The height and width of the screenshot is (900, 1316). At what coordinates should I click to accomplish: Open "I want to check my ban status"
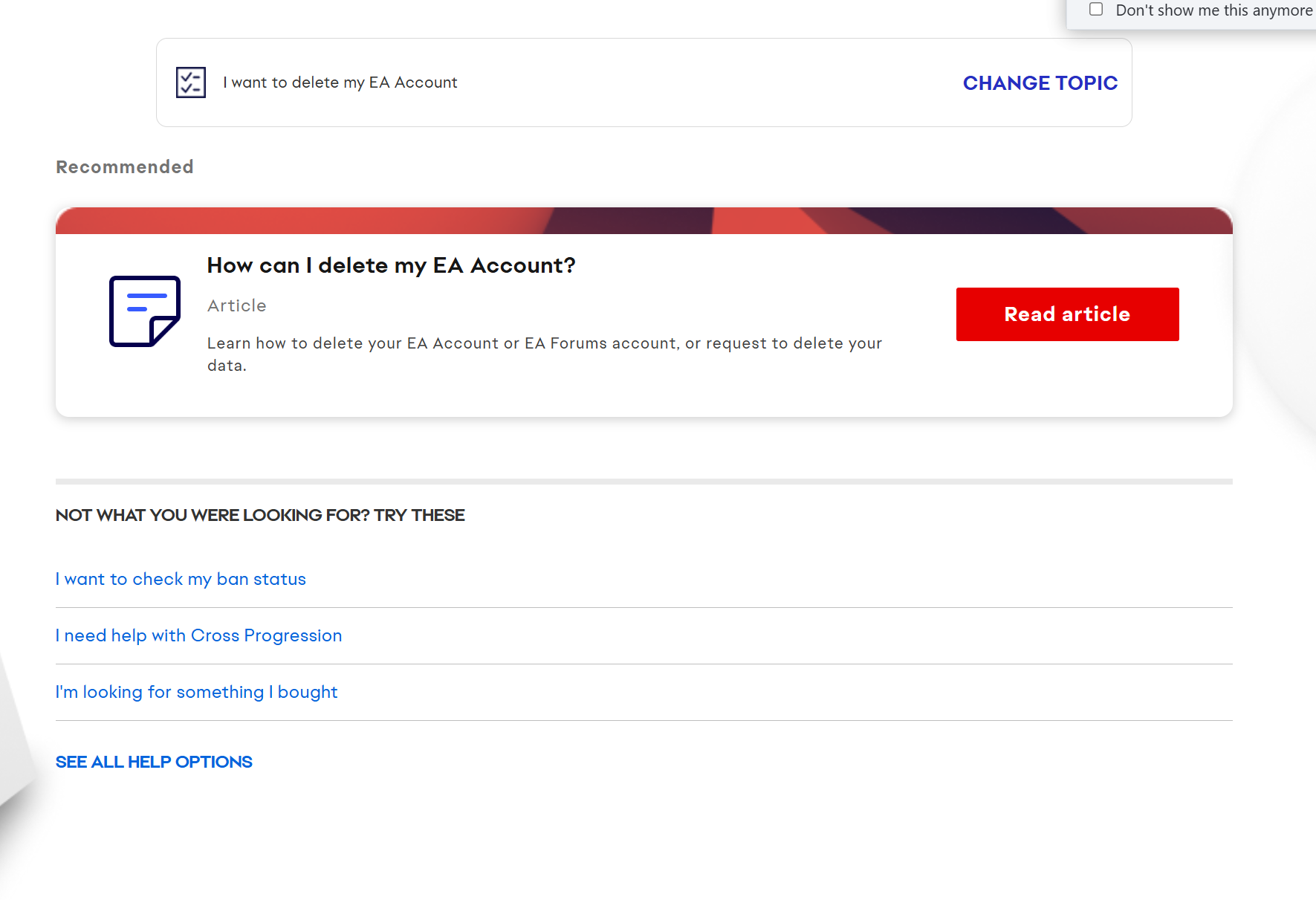[x=181, y=579]
